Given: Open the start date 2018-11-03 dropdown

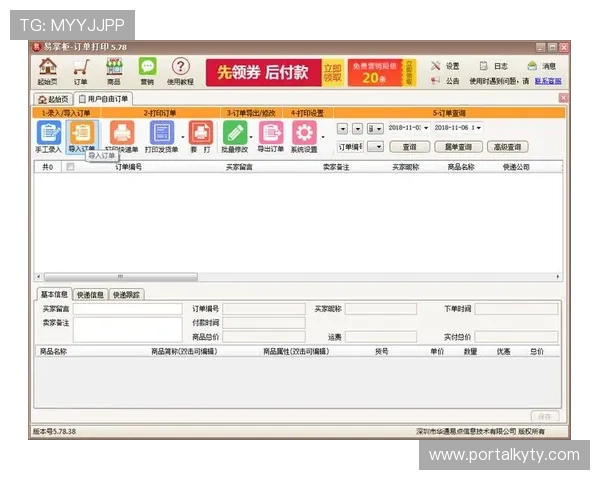Looking at the screenshot, I should tap(426, 128).
